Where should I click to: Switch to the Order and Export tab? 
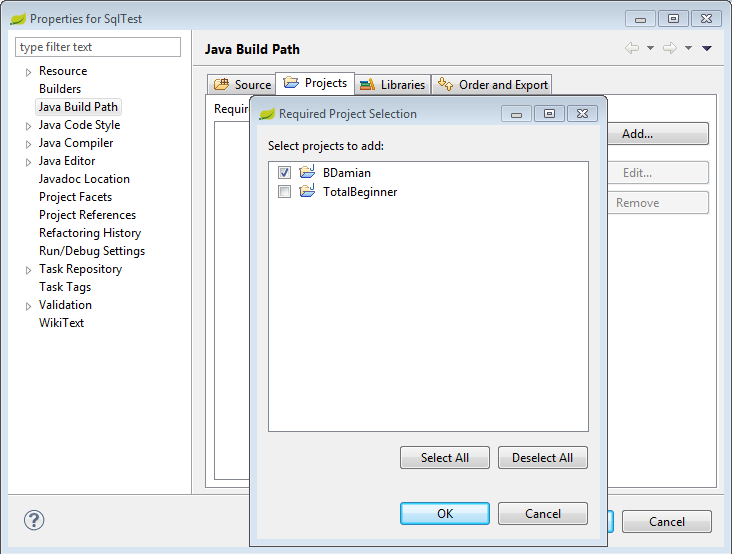pos(492,84)
